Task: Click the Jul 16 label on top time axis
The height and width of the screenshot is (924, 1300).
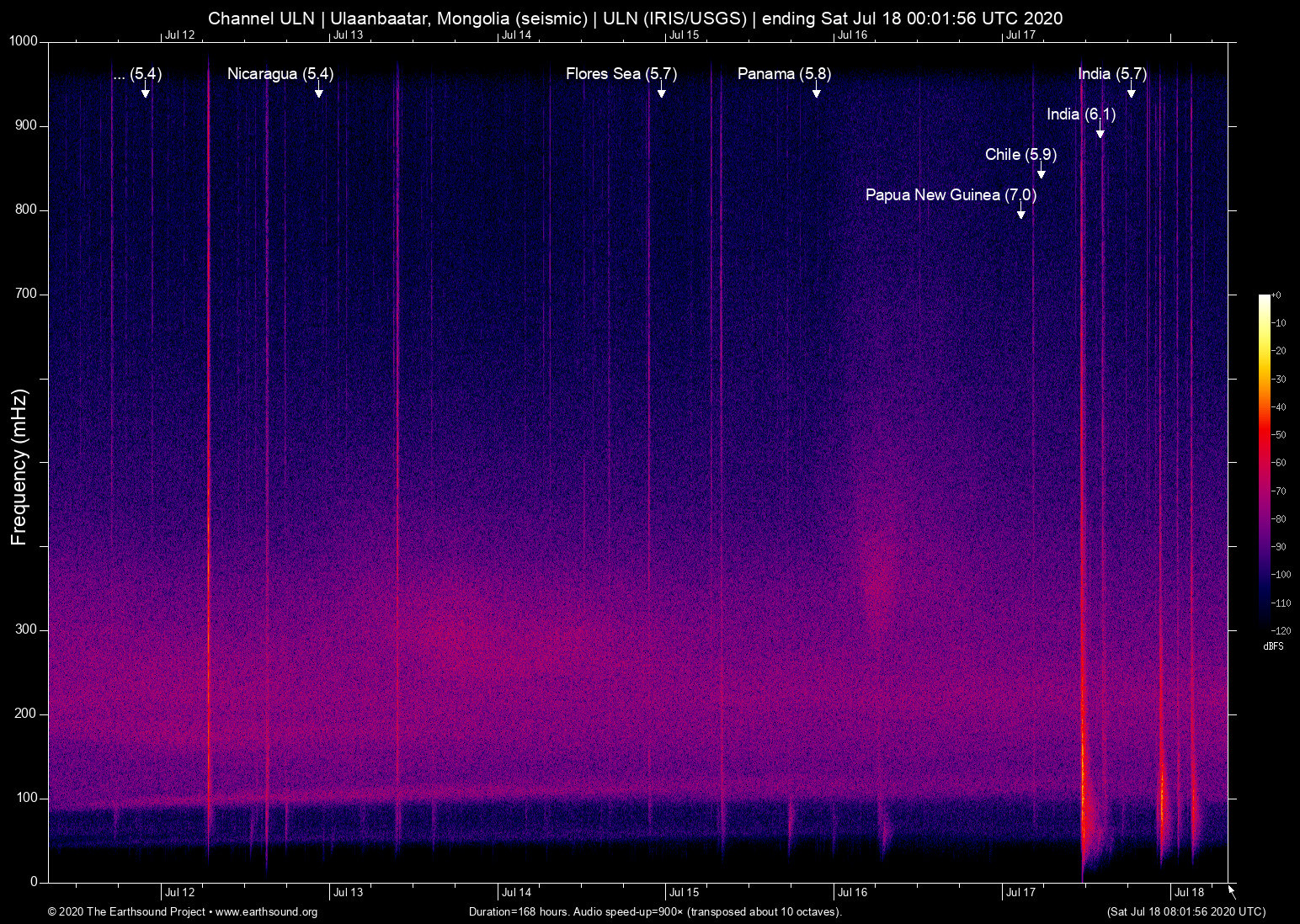Action: pos(852,35)
